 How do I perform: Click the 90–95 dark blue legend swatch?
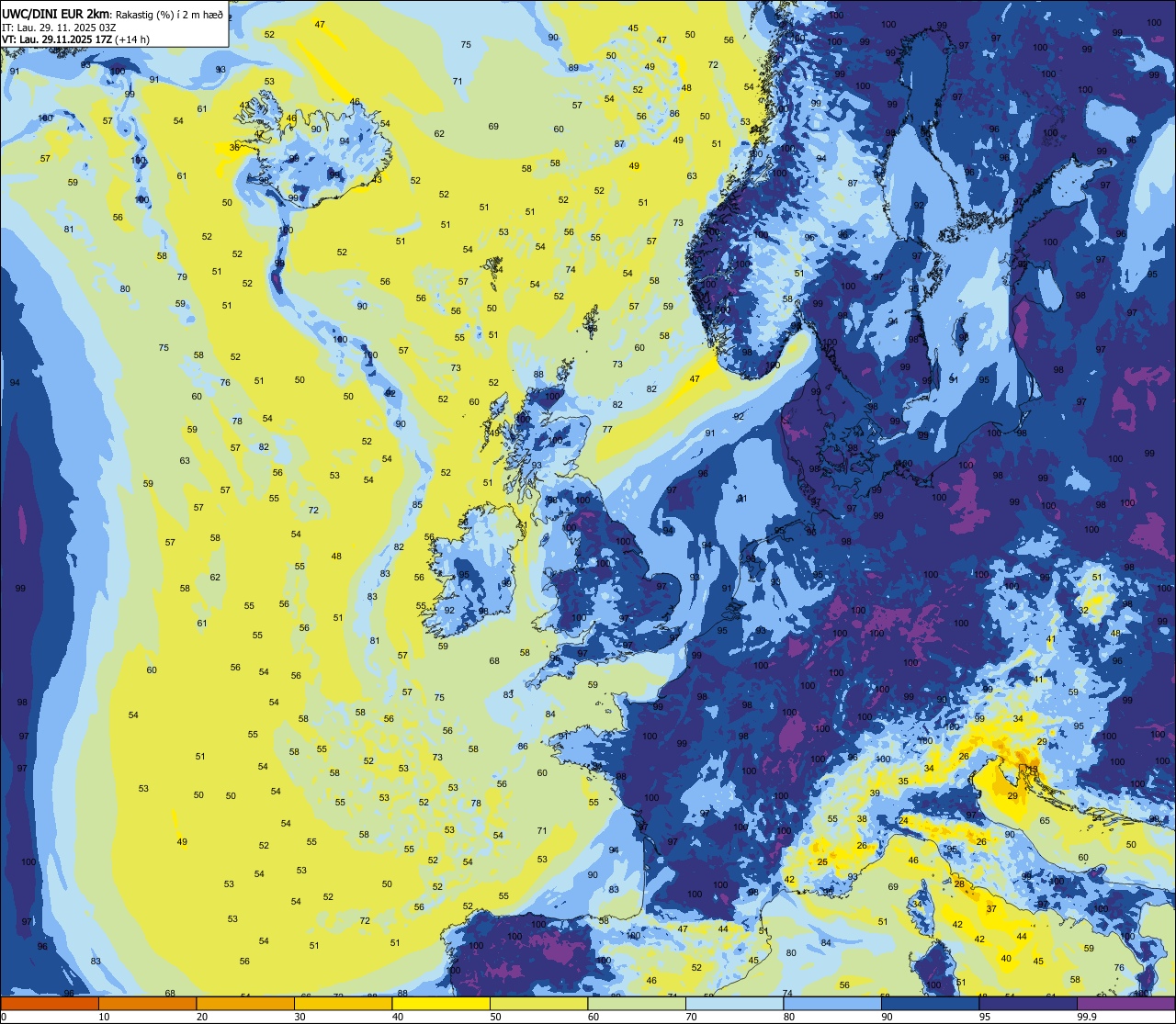pyautogui.click(x=931, y=1003)
